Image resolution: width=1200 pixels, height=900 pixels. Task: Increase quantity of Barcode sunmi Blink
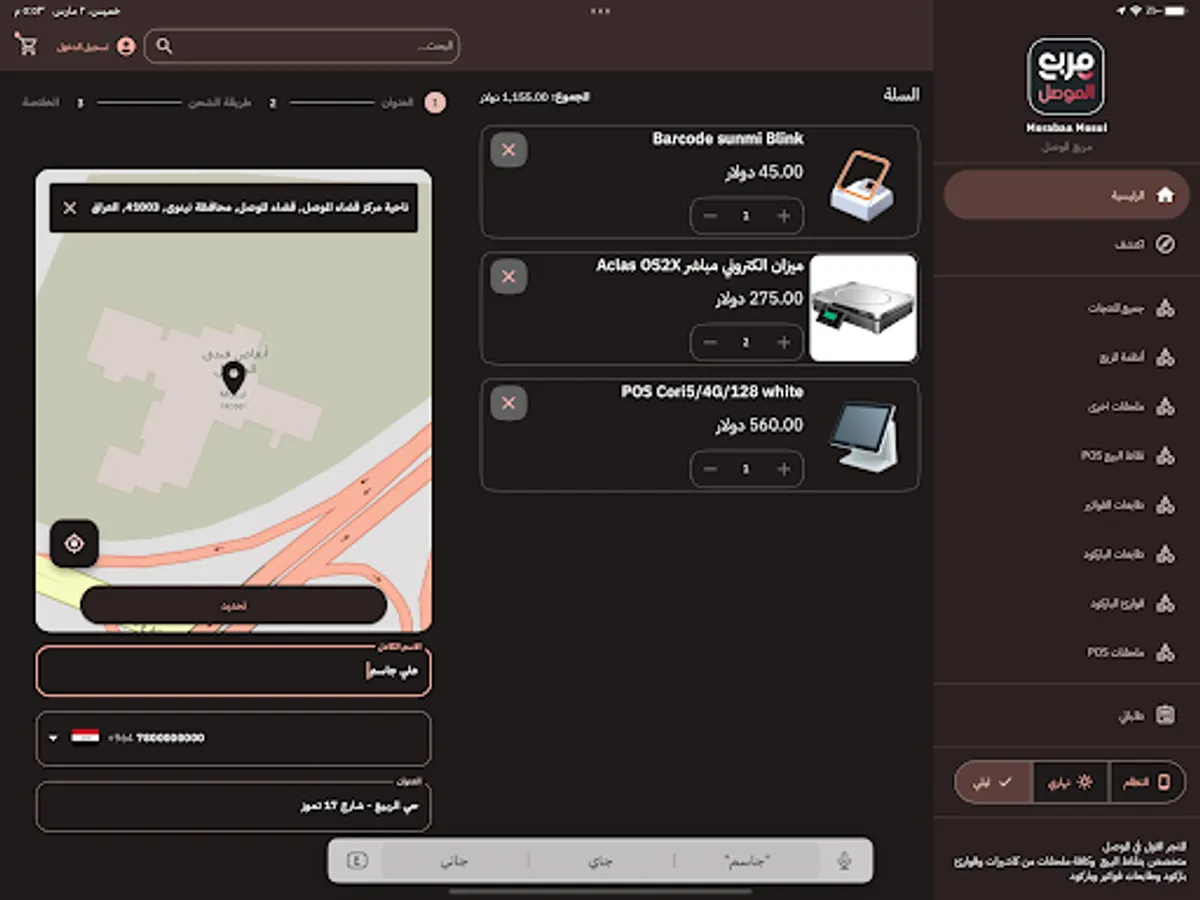click(784, 216)
